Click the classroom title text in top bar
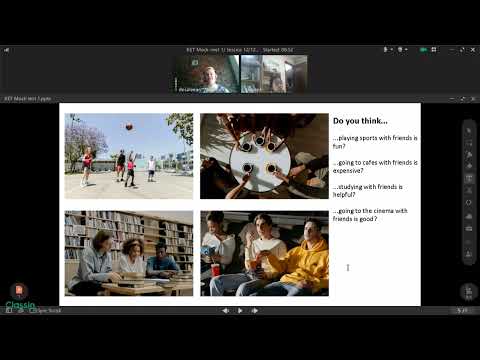This screenshot has width=480, height=360. click(240, 50)
